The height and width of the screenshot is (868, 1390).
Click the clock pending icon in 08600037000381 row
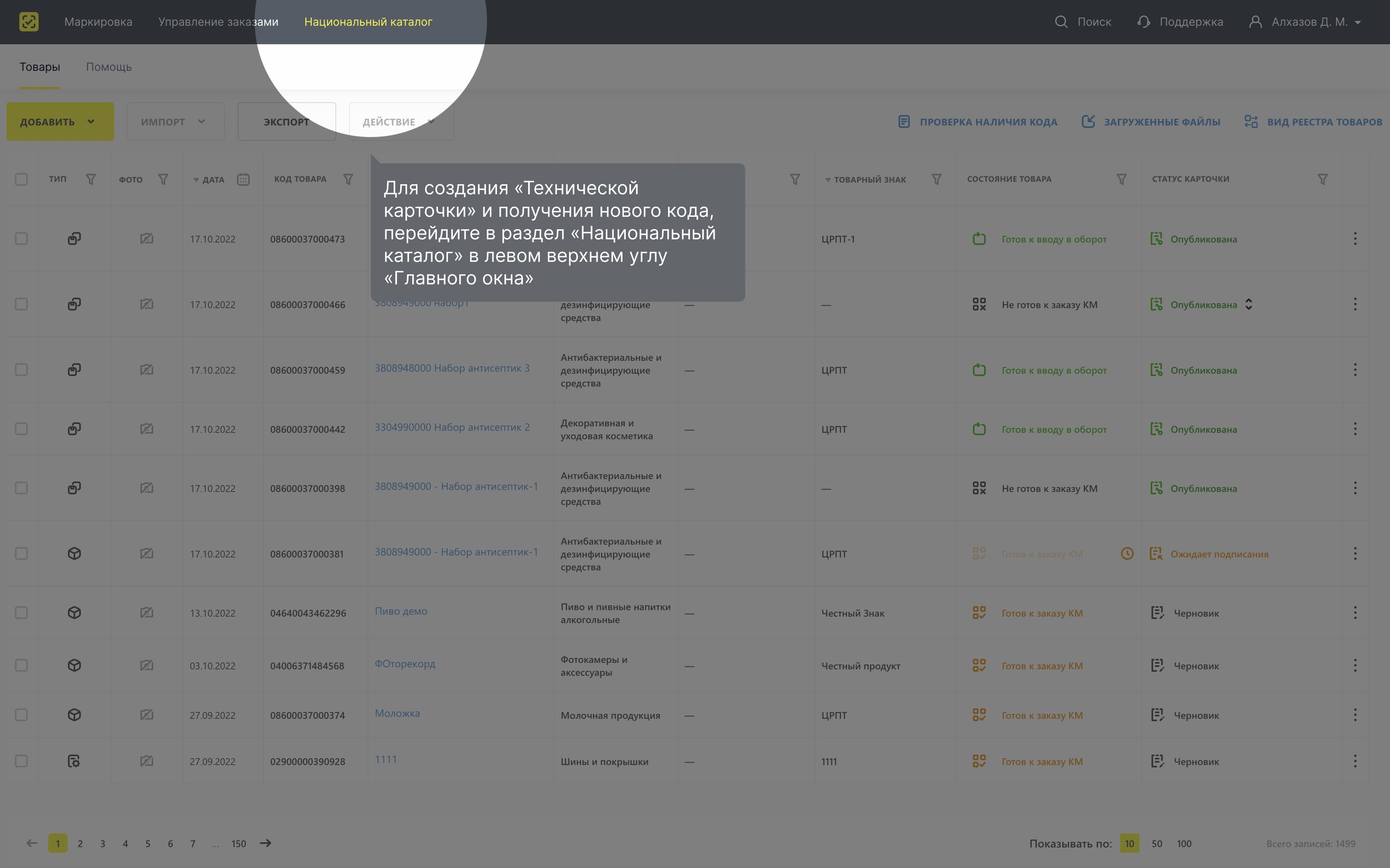click(1127, 553)
